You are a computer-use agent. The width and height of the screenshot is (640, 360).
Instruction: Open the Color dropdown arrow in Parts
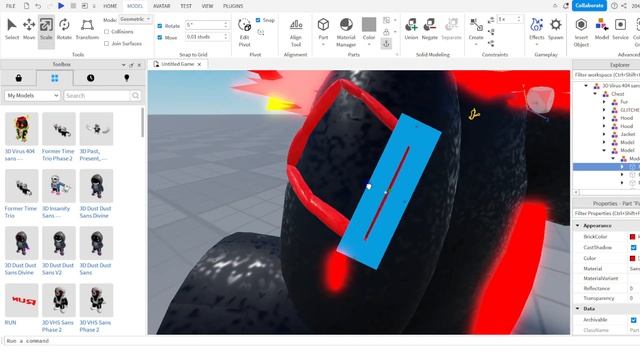tap(369, 44)
